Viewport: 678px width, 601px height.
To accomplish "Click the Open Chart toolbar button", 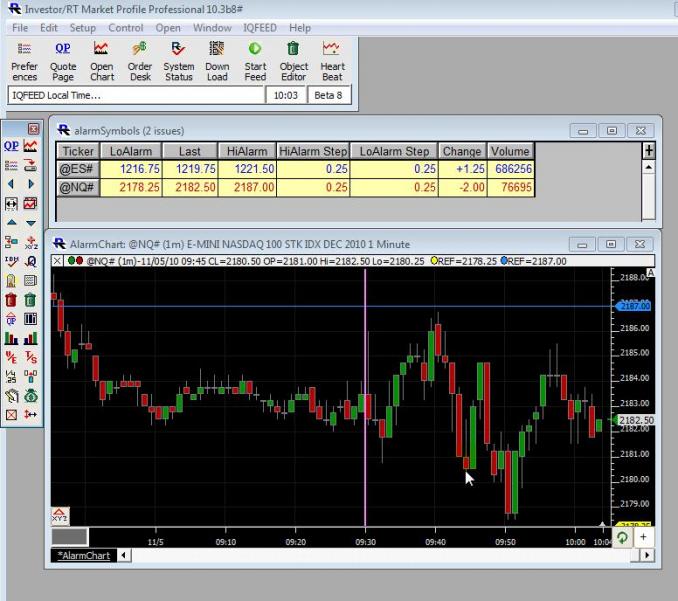I will [x=102, y=61].
